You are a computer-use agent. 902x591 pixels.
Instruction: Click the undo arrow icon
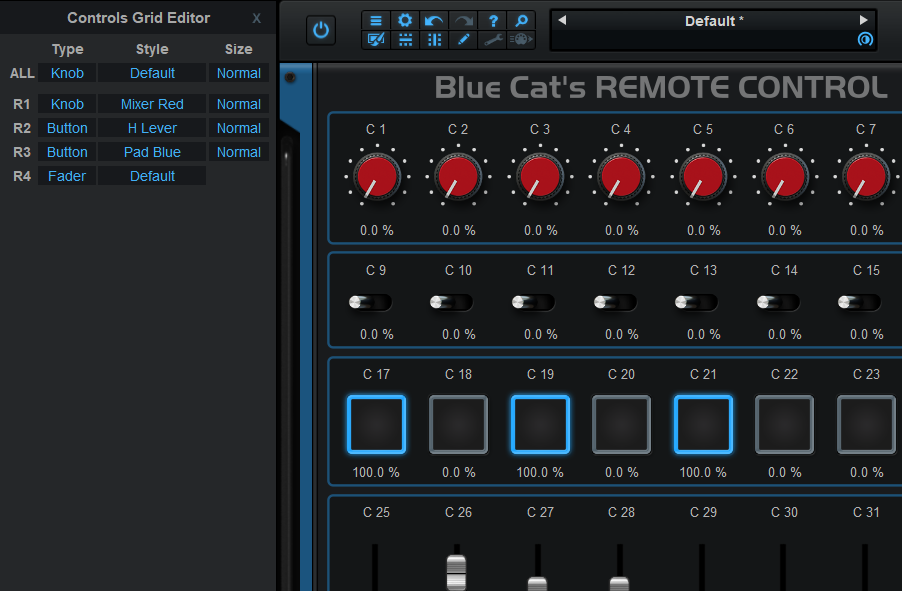434,21
